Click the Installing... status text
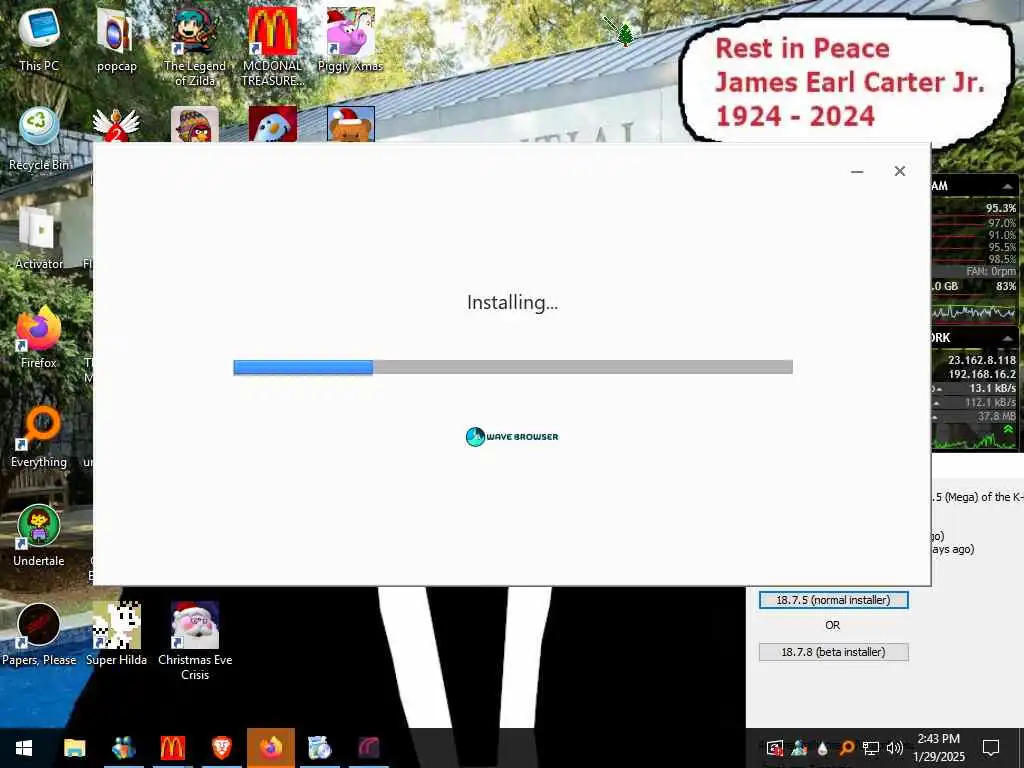The width and height of the screenshot is (1024, 768). [512, 302]
